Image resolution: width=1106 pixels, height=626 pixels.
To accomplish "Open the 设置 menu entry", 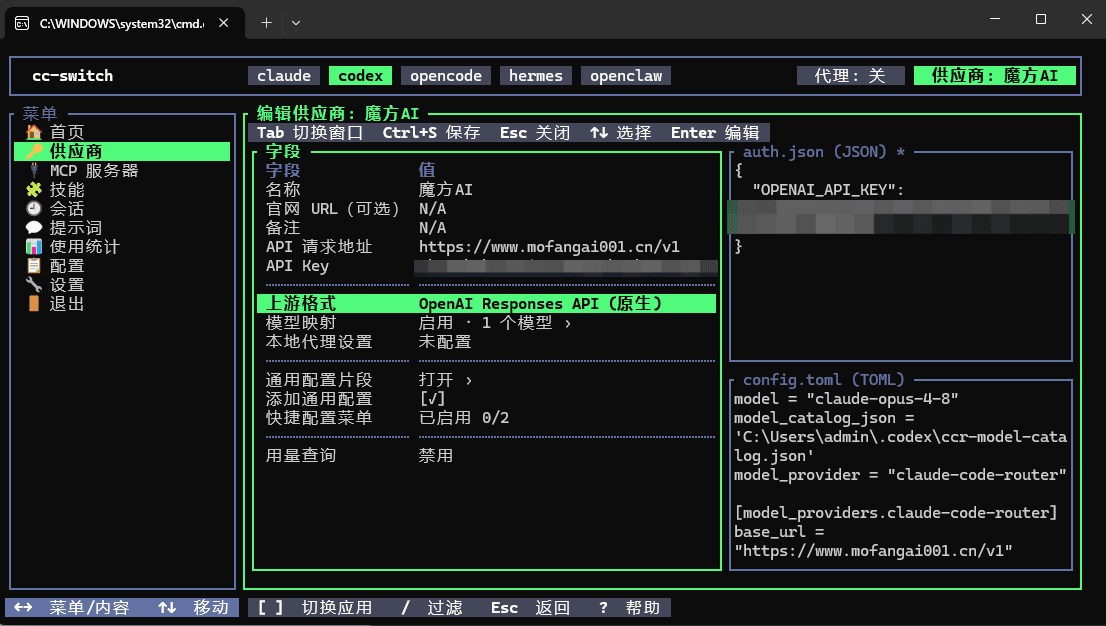I will click(67, 284).
